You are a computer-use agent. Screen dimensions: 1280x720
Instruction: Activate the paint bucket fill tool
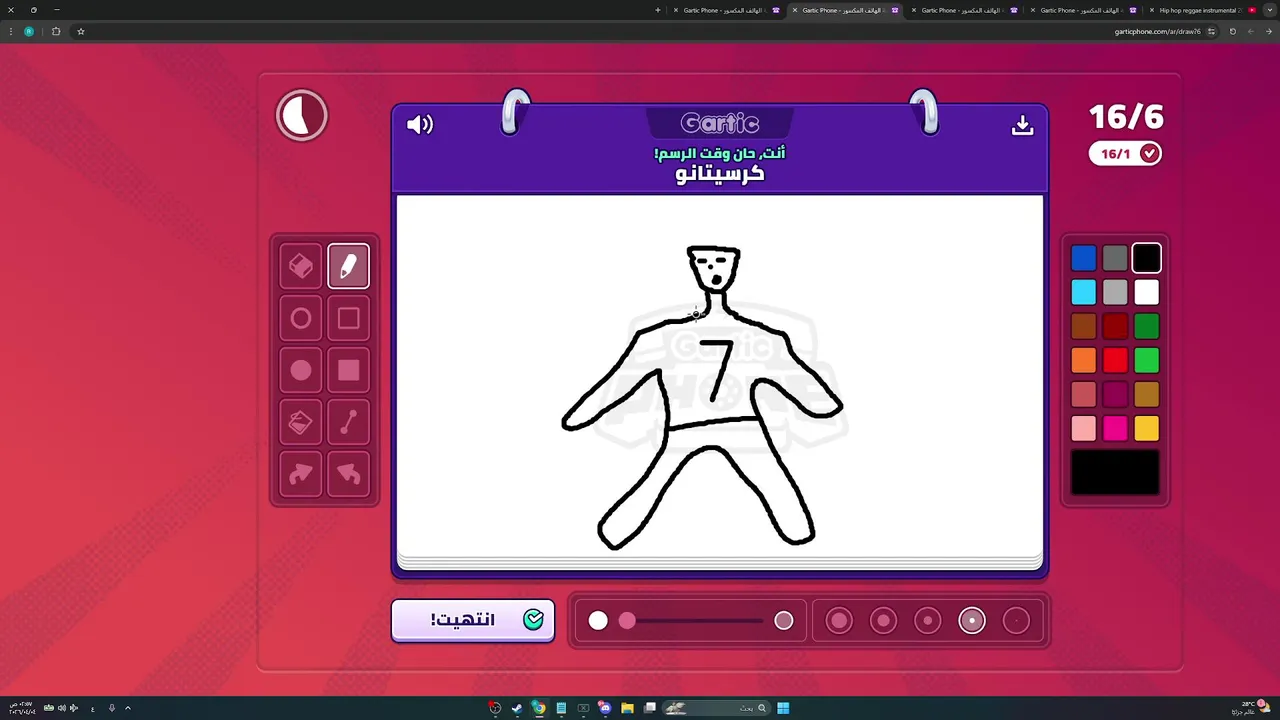coord(301,422)
